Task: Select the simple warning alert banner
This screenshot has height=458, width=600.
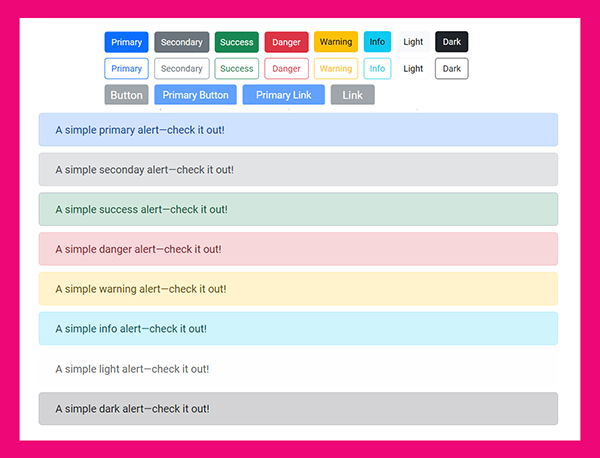Action: [298, 289]
